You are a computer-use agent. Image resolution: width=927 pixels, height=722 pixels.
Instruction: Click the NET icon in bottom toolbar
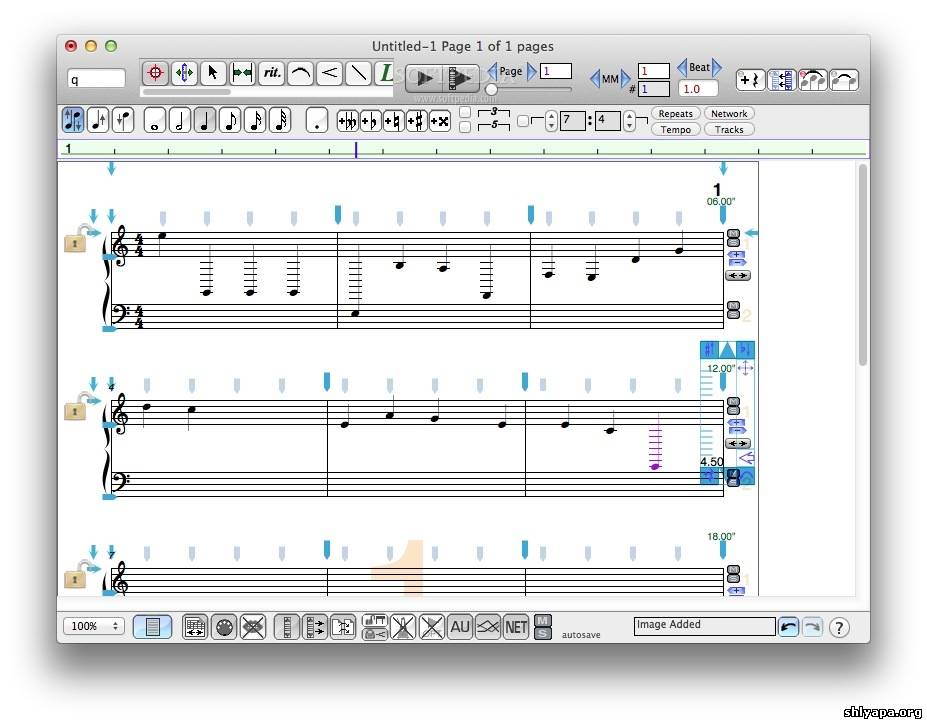(516, 627)
